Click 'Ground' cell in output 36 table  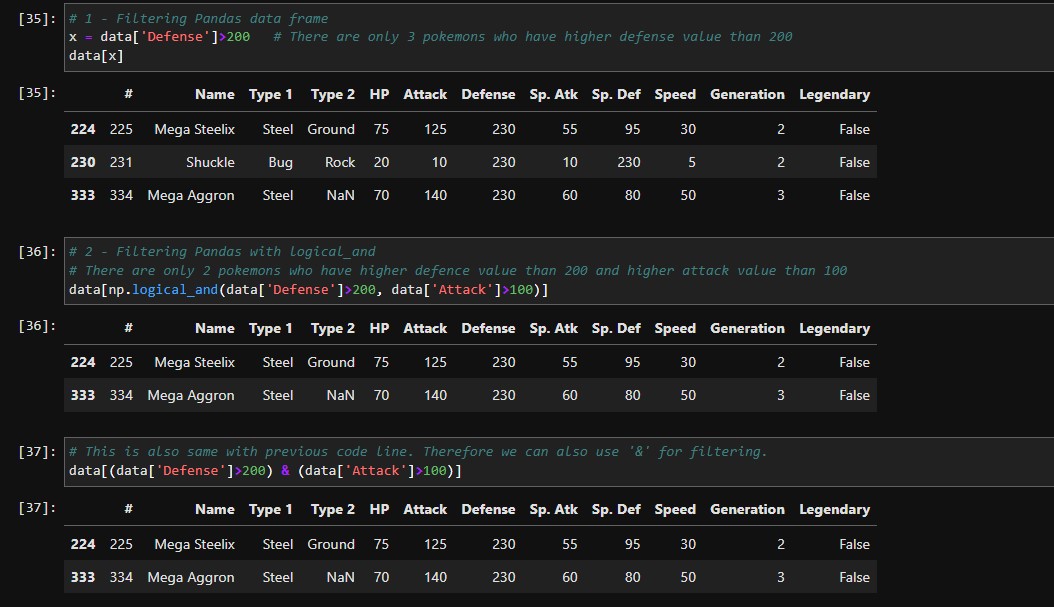[x=331, y=363]
